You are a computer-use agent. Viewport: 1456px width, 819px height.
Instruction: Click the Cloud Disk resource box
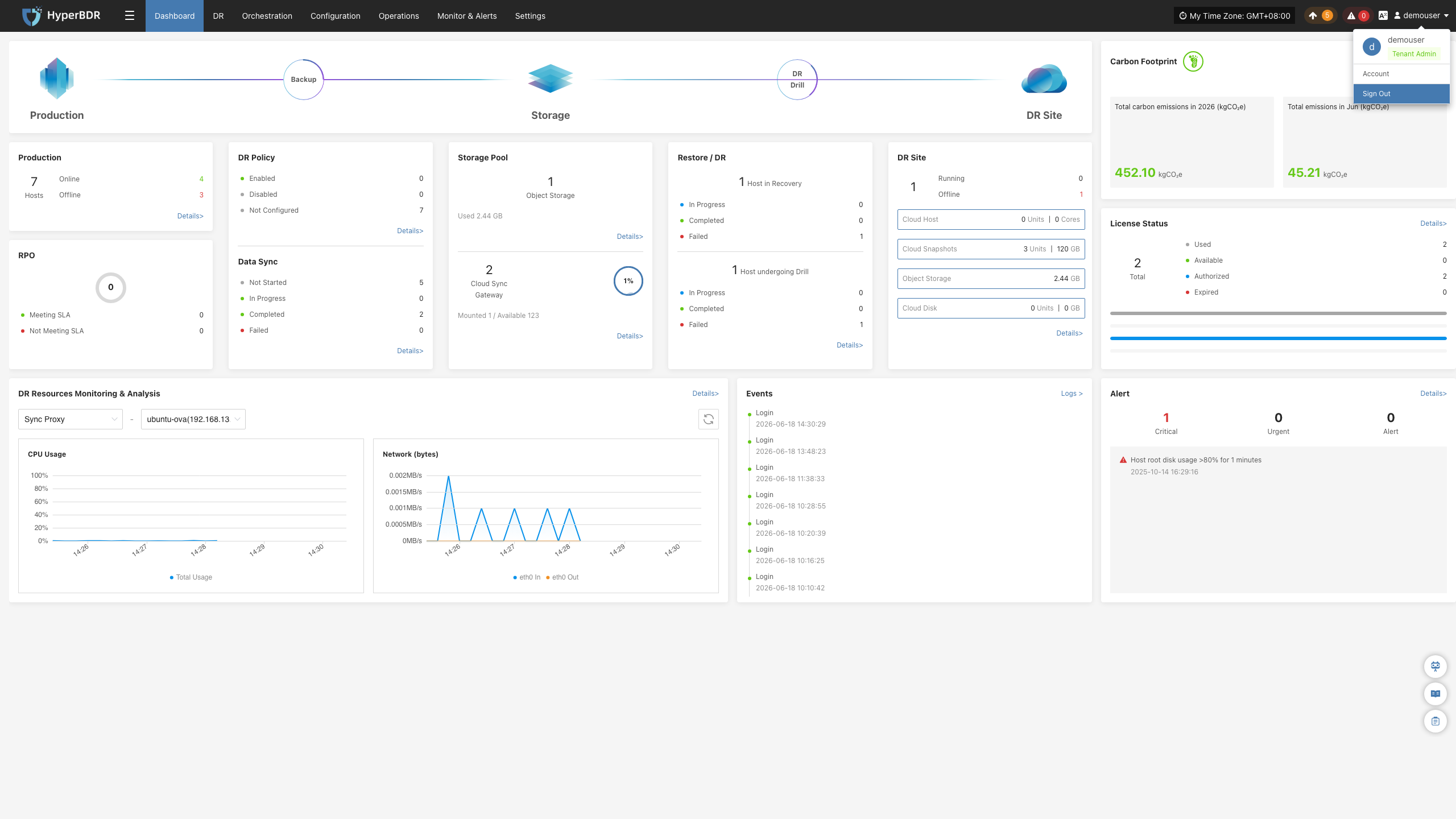tap(991, 308)
